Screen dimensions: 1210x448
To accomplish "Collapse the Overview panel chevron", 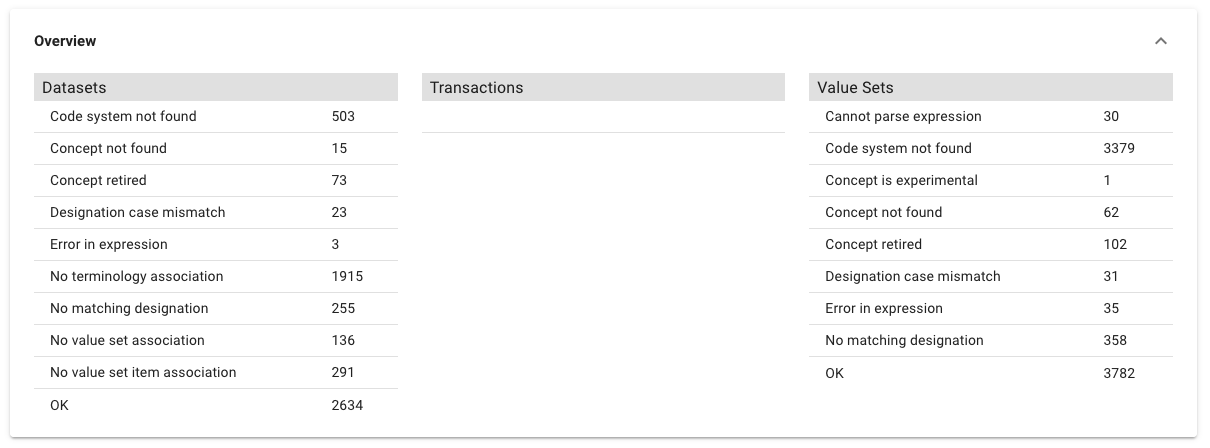I will coord(1160,41).
